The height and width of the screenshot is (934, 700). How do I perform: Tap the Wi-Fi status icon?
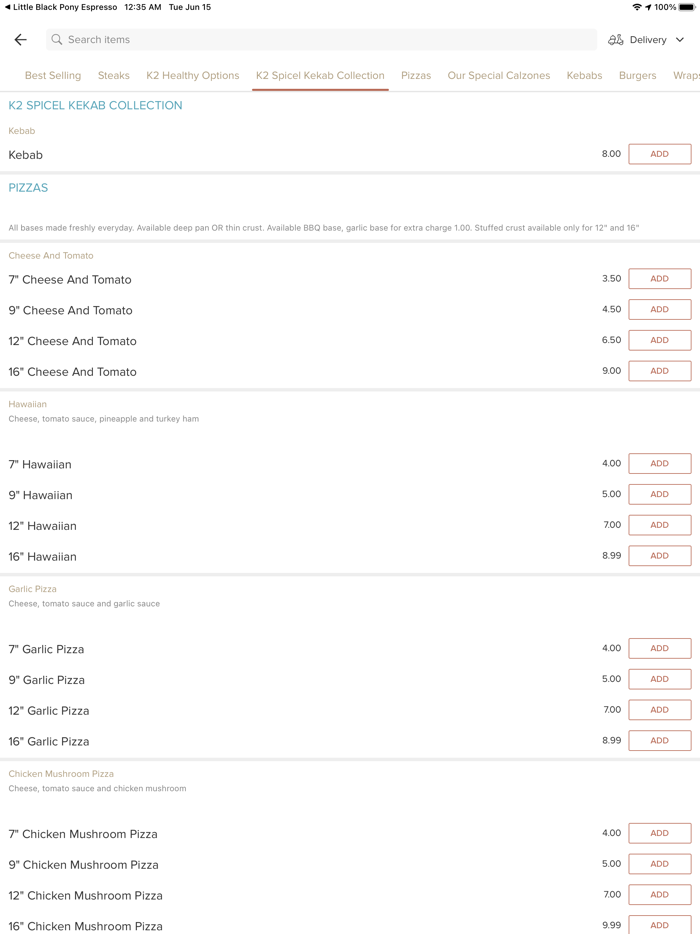click(636, 7)
